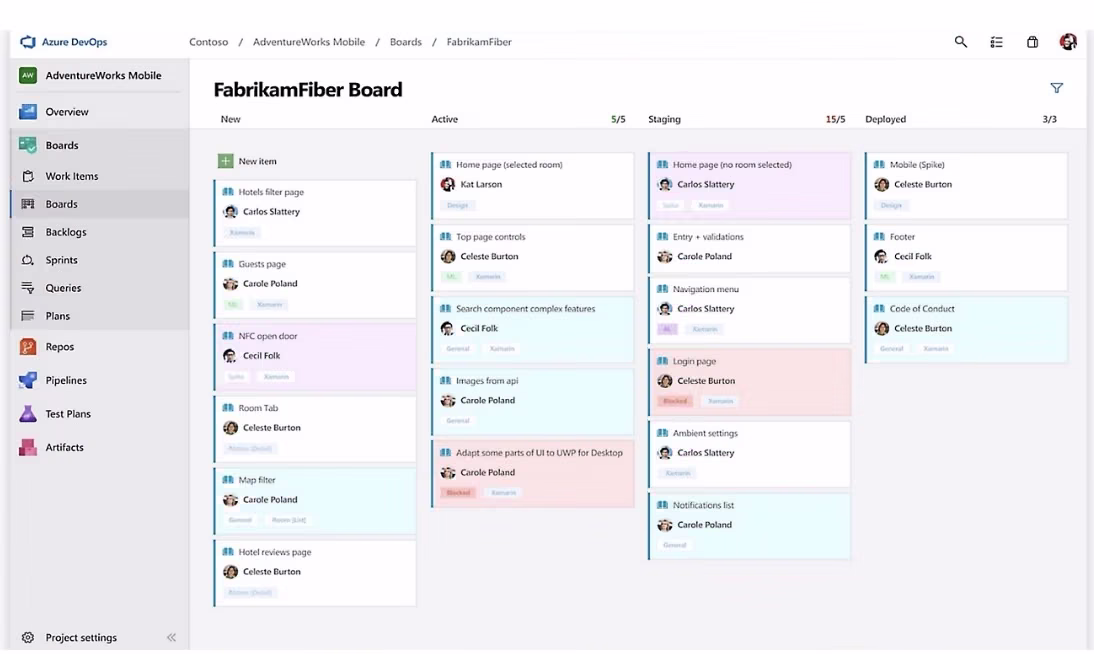
Task: Open Ambient settings card title
Action: pos(705,433)
